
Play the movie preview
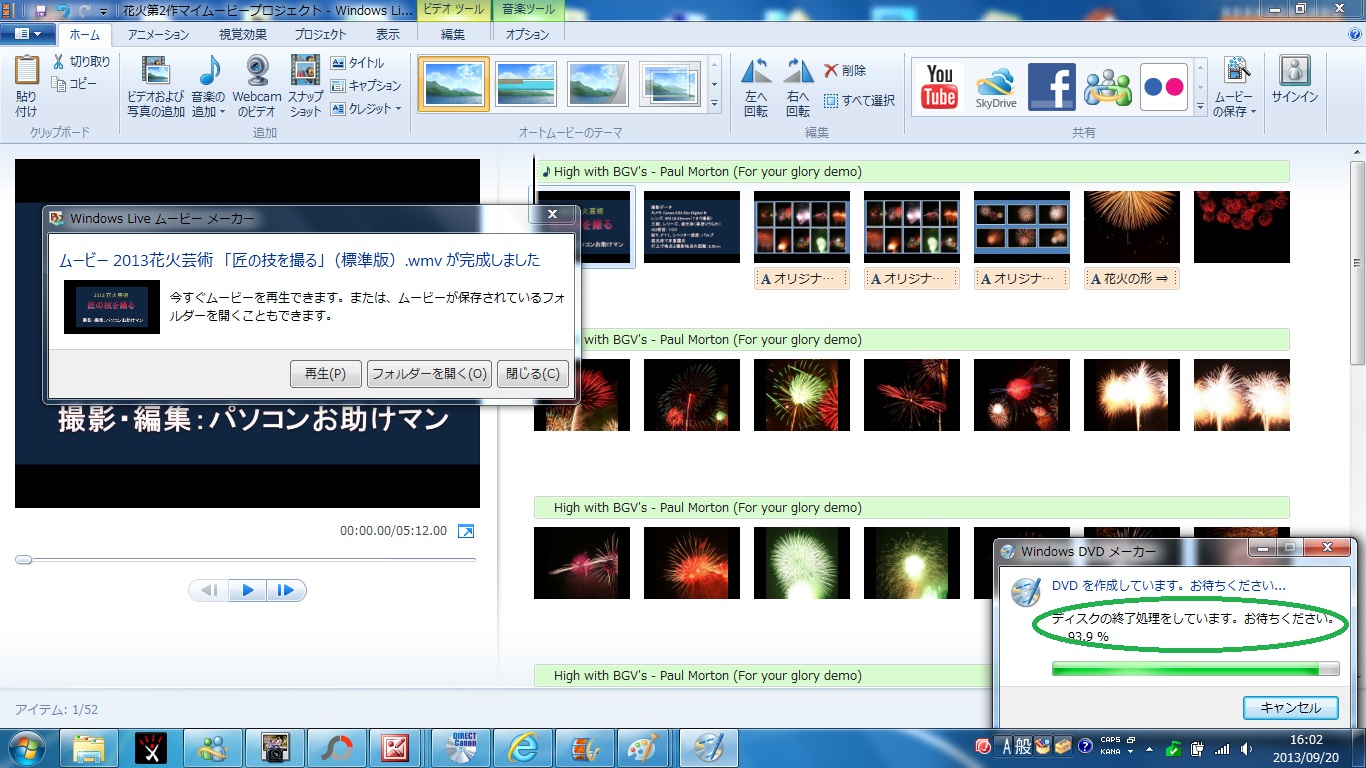[x=247, y=590]
